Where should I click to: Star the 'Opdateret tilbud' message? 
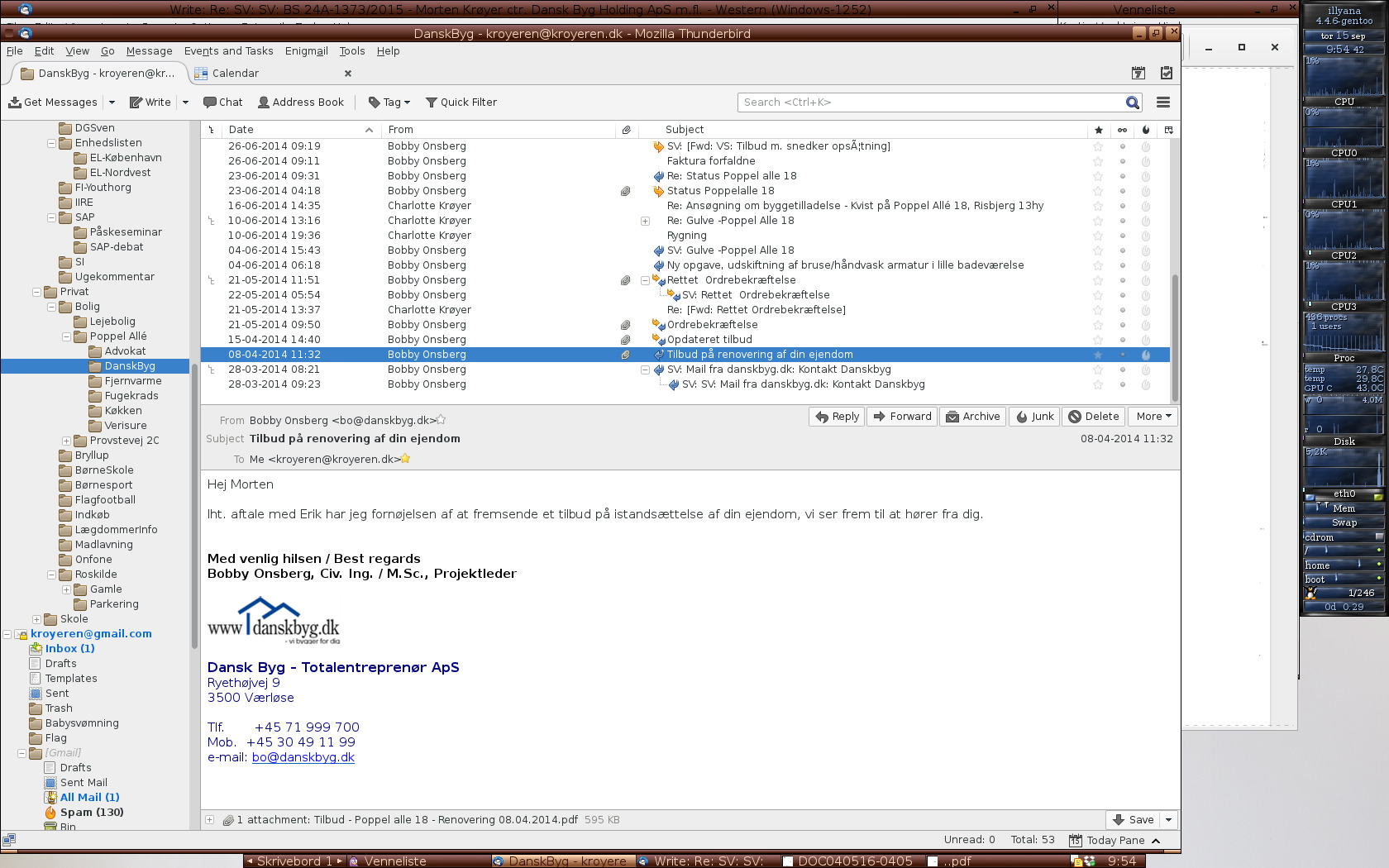pos(1098,340)
